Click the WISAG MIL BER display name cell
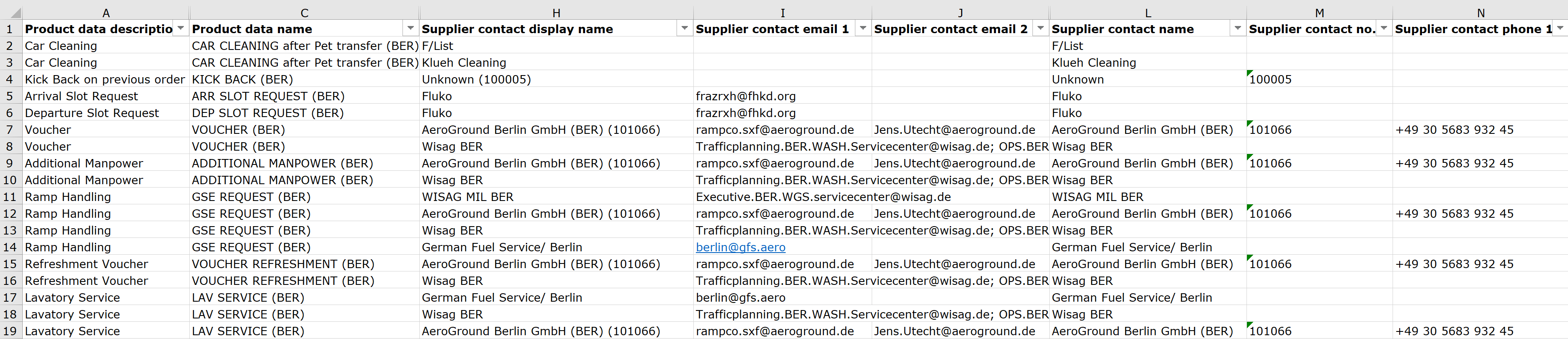This screenshot has width=1568, height=339. [556, 197]
